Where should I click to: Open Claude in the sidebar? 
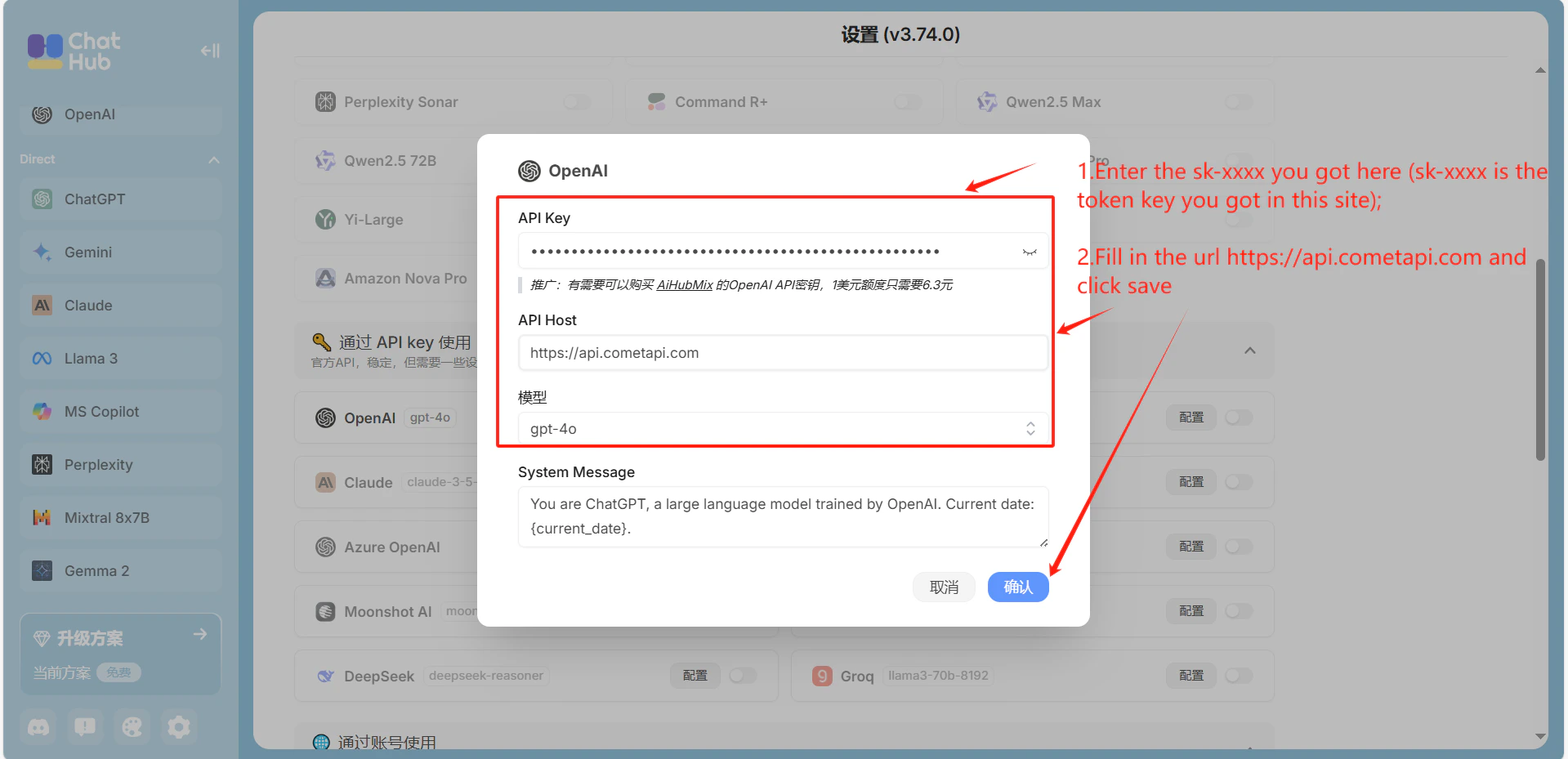point(121,306)
